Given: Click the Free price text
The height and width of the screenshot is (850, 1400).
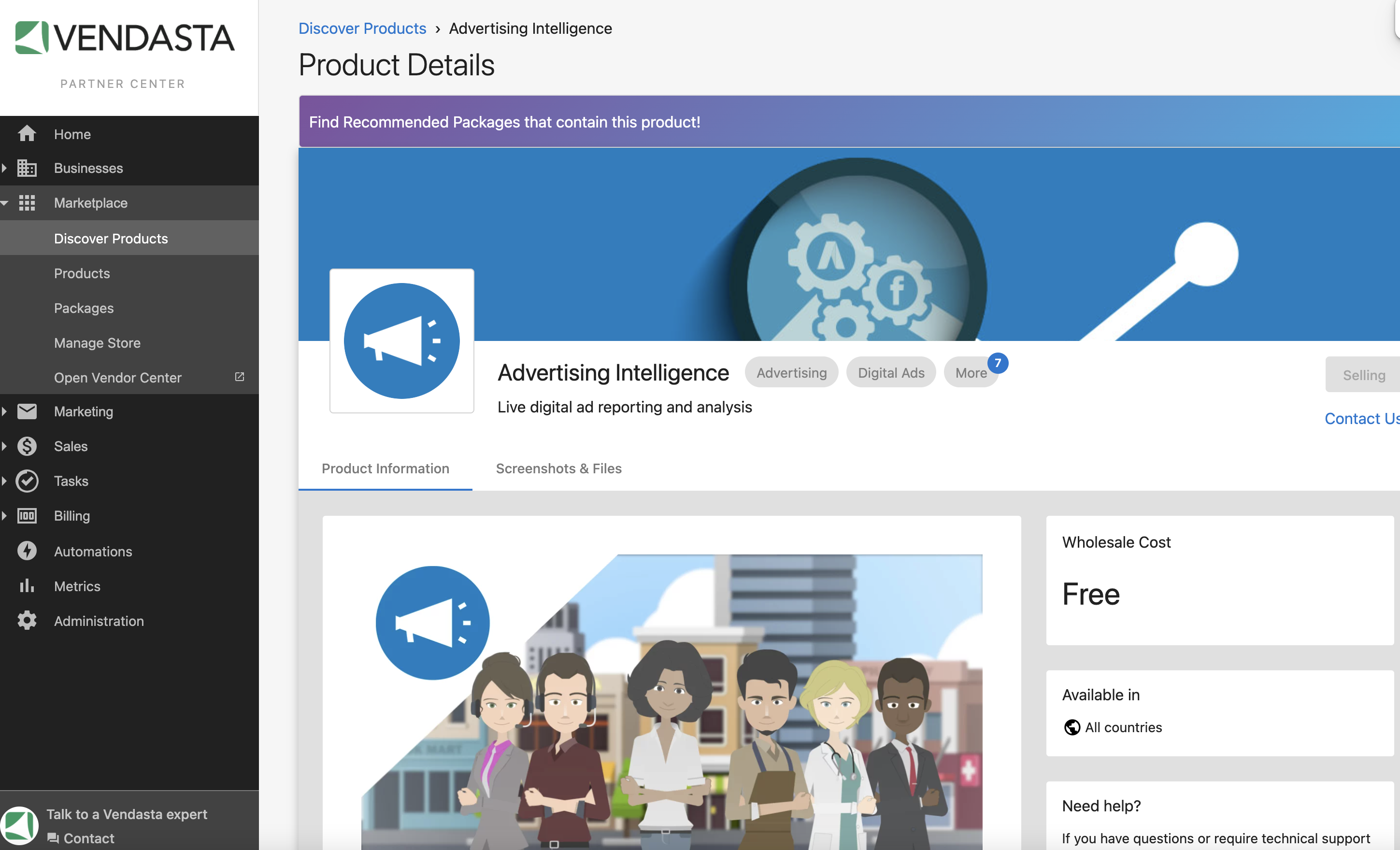Looking at the screenshot, I should pos(1091,595).
